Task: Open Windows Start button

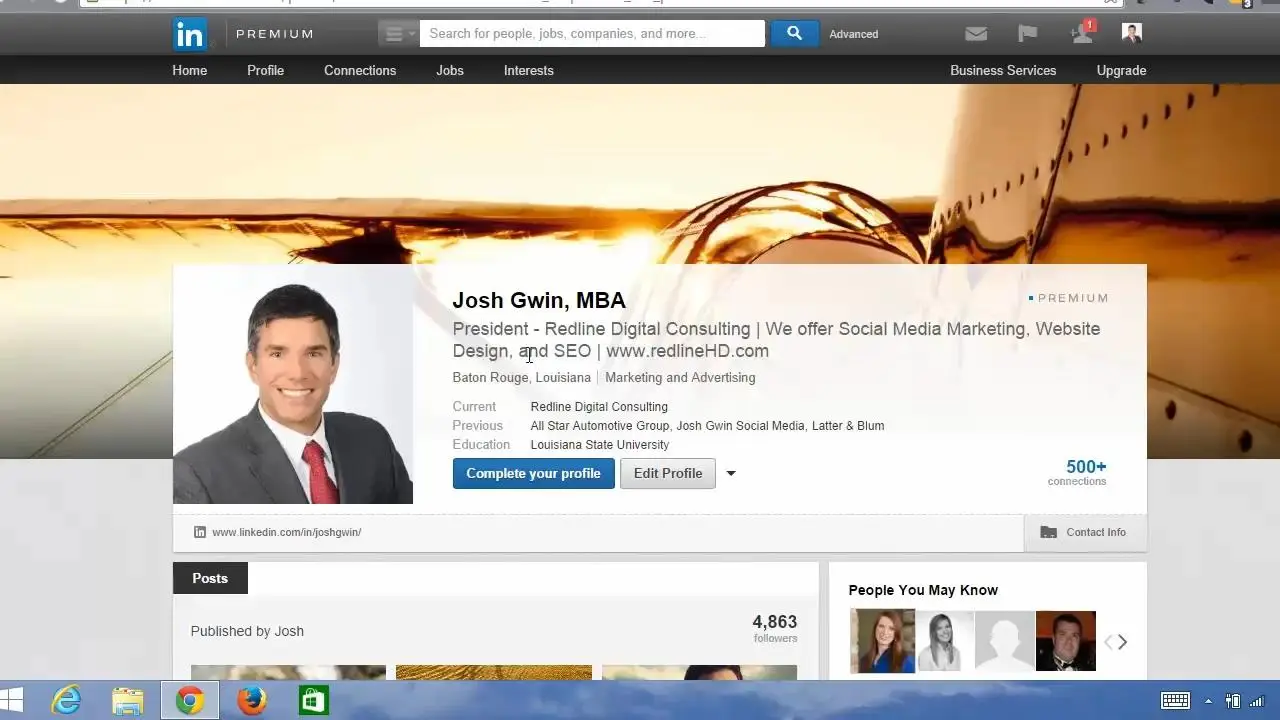Action: pyautogui.click(x=12, y=700)
